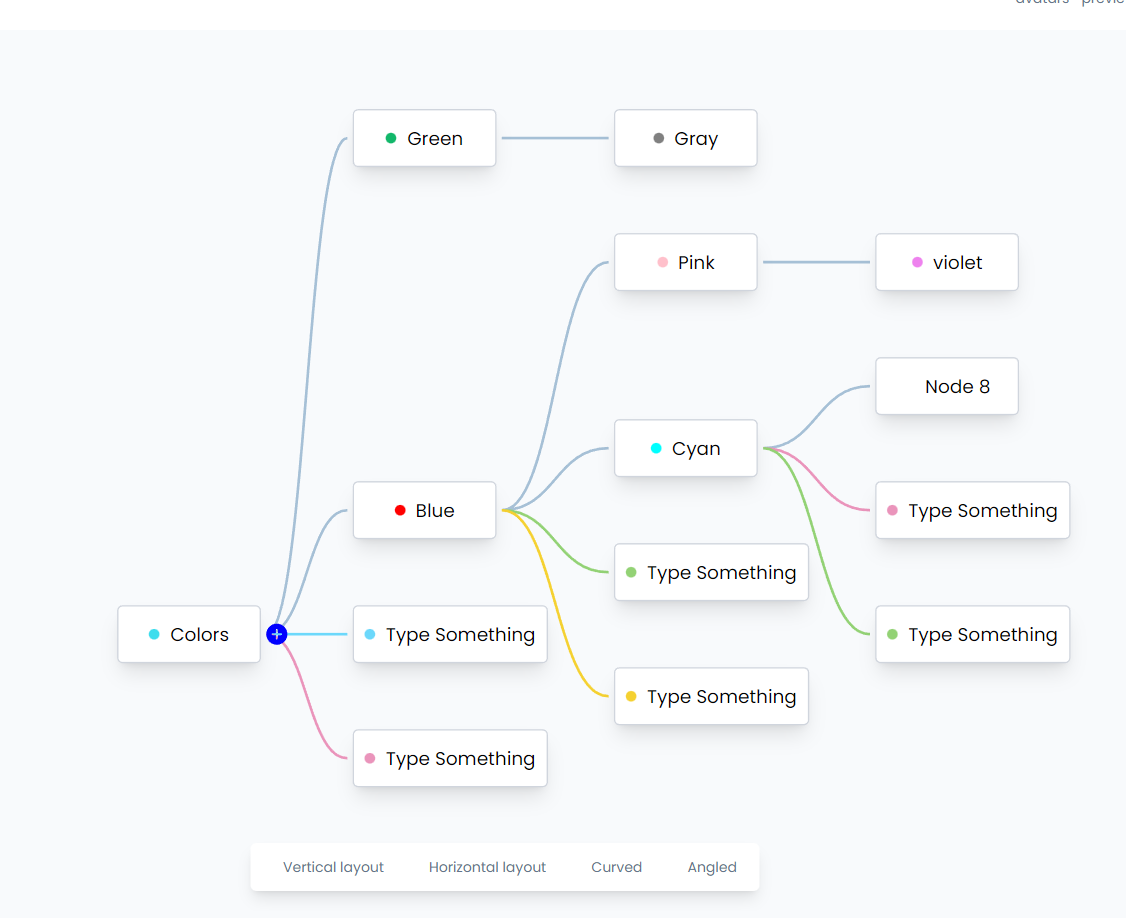The height and width of the screenshot is (918, 1126).
Task: Select the Cyan node
Action: coord(685,448)
